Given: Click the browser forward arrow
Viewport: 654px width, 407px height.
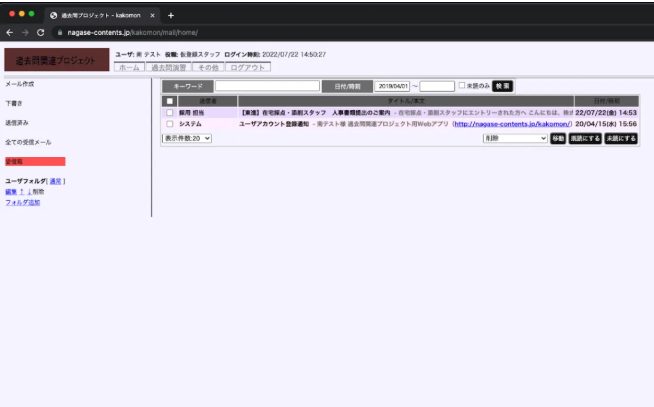Looking at the screenshot, I should point(25,33).
